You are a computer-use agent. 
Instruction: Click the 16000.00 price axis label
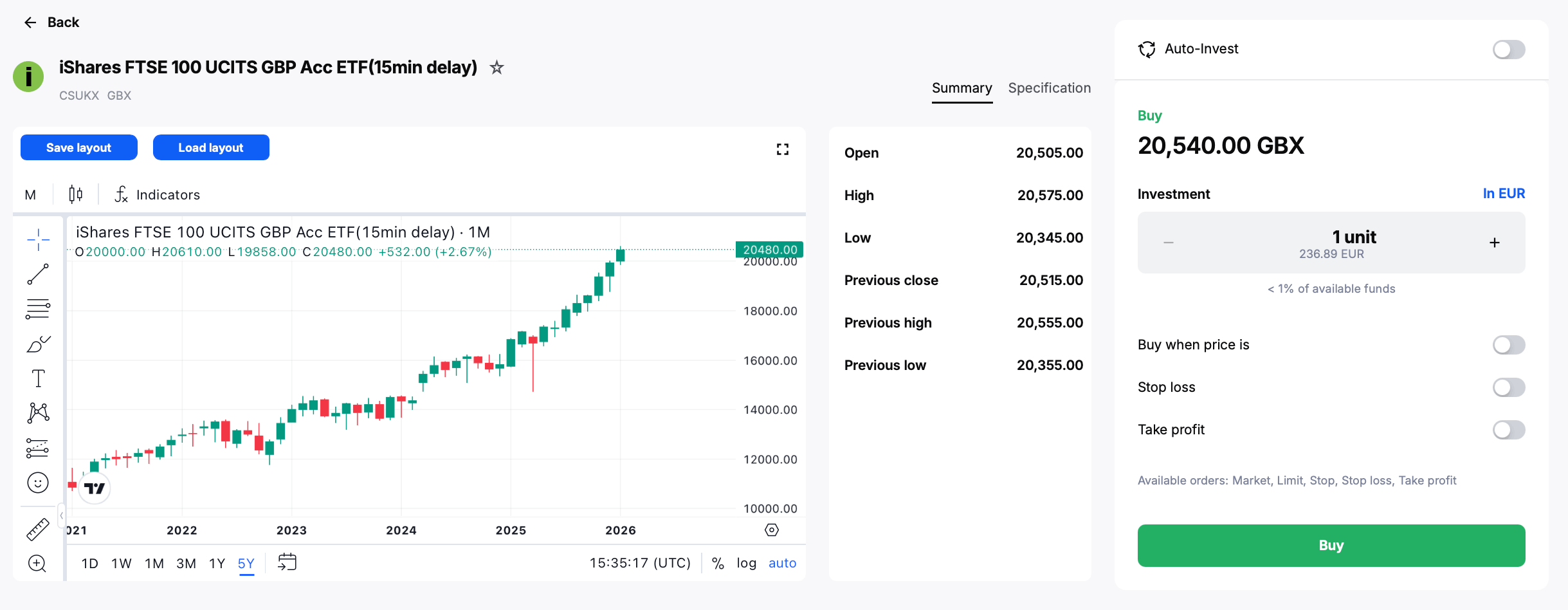(x=770, y=361)
